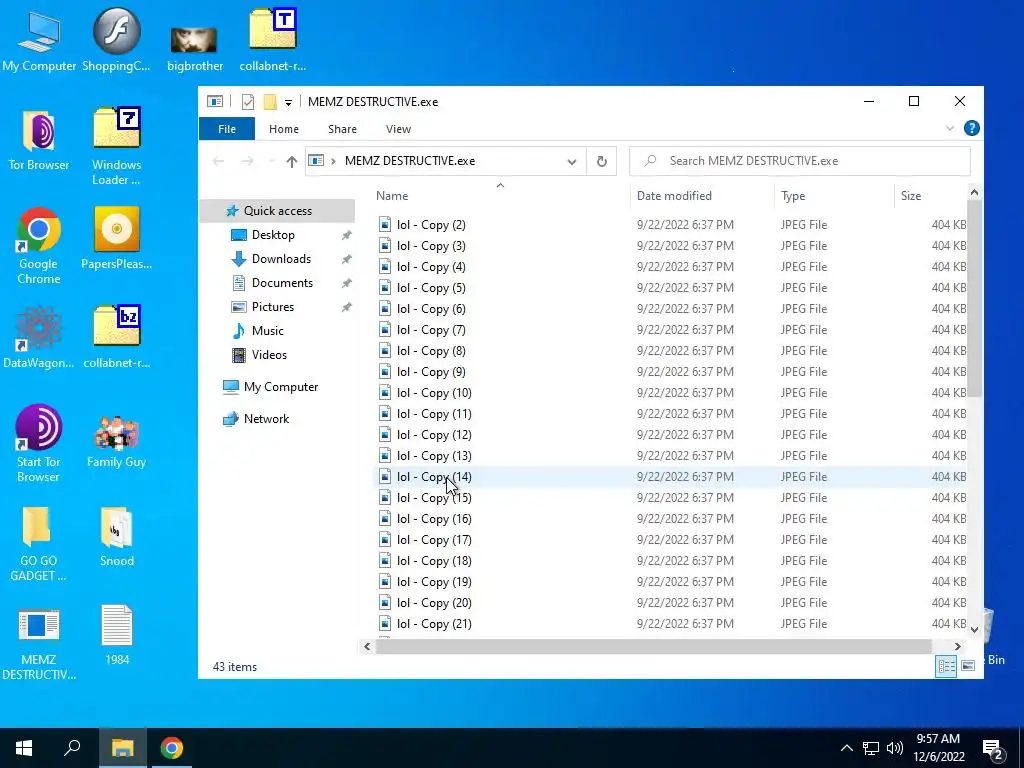Select file lol - Copy (14)
Image resolution: width=1024 pixels, height=768 pixels.
pyautogui.click(x=671, y=477)
